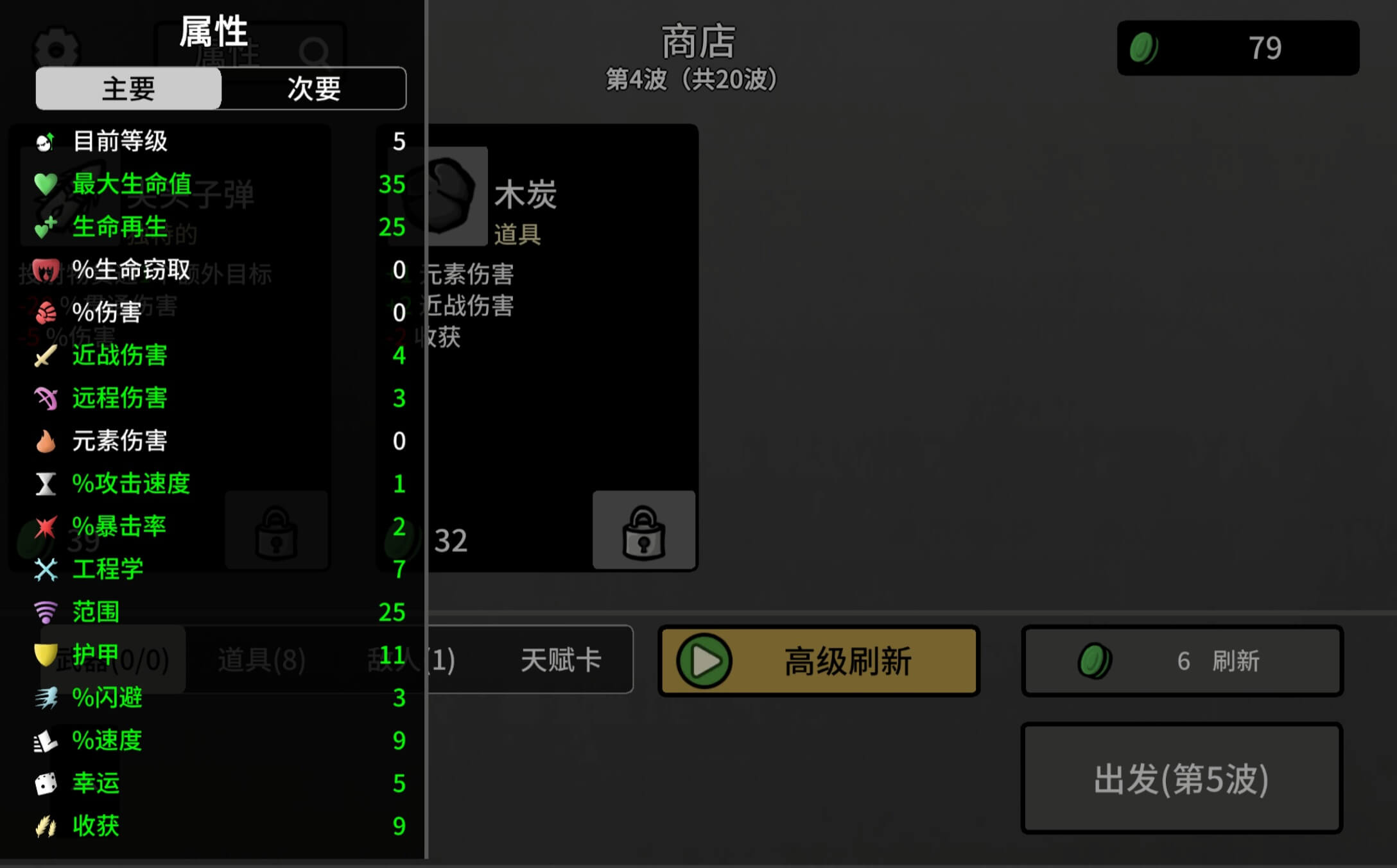Click 出发(第5波) to start the next wave
The image size is (1397, 868).
click(x=1182, y=779)
